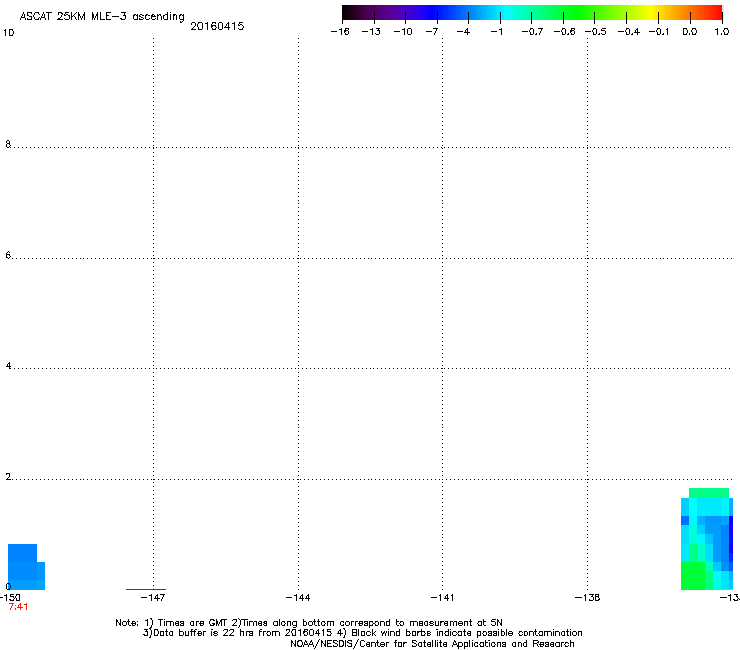Click the longitude -147 axis label
The width and height of the screenshot is (740, 650).
pyautogui.click(x=153, y=598)
